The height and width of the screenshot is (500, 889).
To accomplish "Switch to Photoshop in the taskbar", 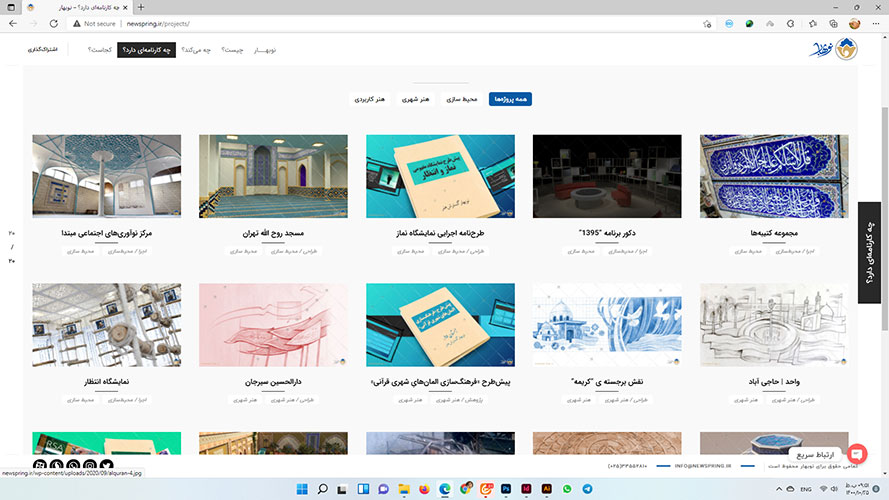I will pyautogui.click(x=506, y=489).
